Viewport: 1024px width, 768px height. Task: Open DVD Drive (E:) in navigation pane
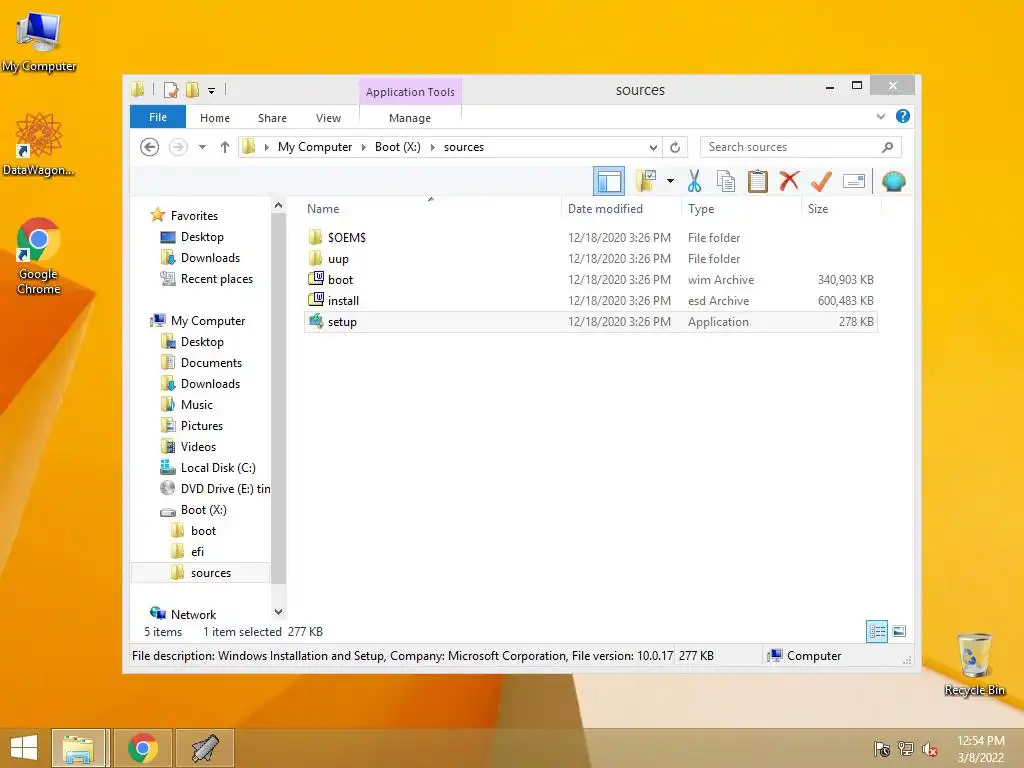tap(225, 488)
